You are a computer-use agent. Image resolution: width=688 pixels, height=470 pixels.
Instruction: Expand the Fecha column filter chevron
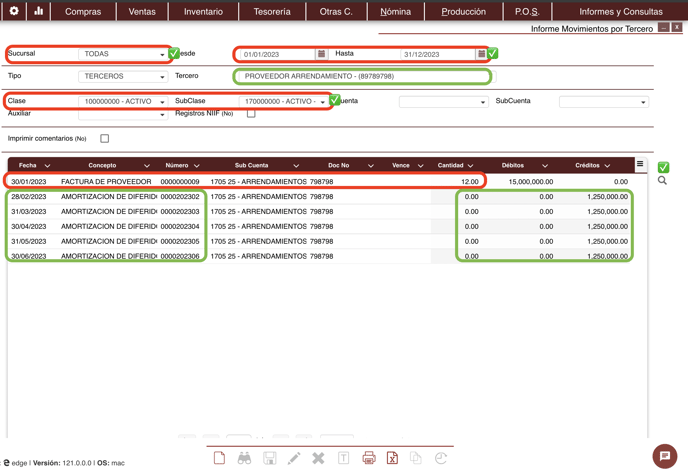47,165
